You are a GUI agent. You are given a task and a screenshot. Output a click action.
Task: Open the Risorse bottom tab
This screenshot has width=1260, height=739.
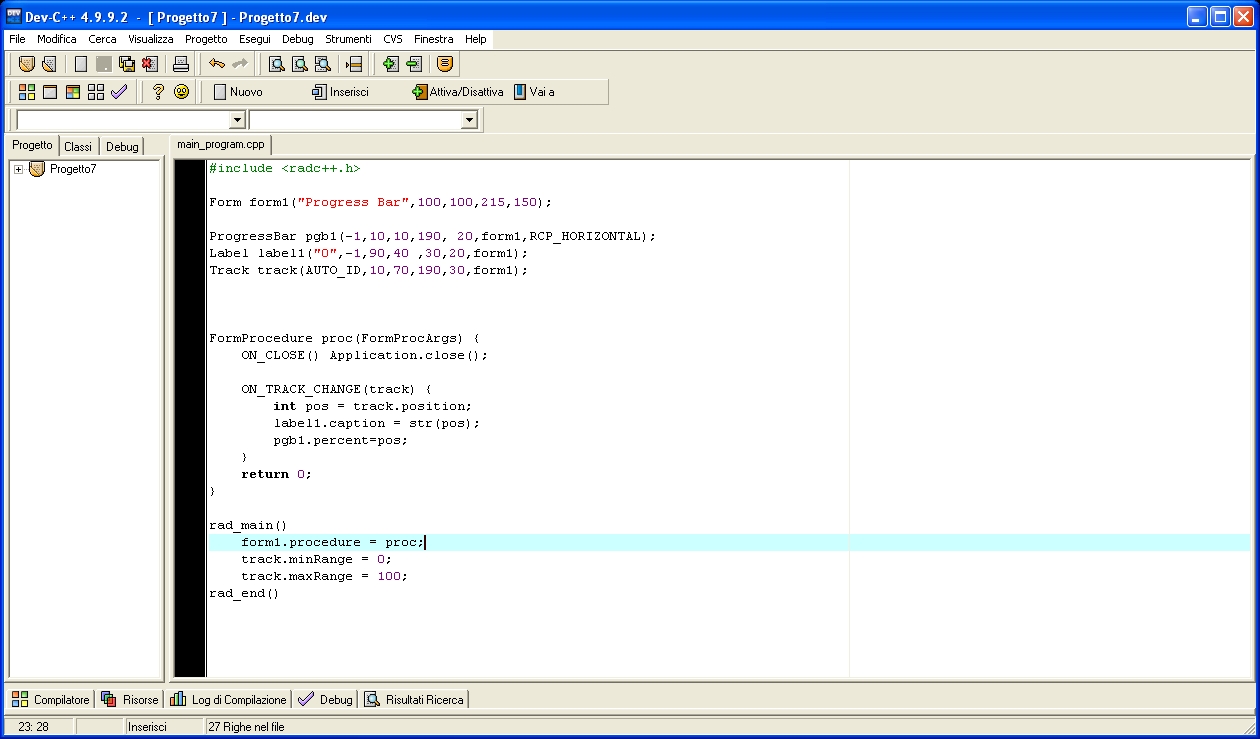point(130,699)
